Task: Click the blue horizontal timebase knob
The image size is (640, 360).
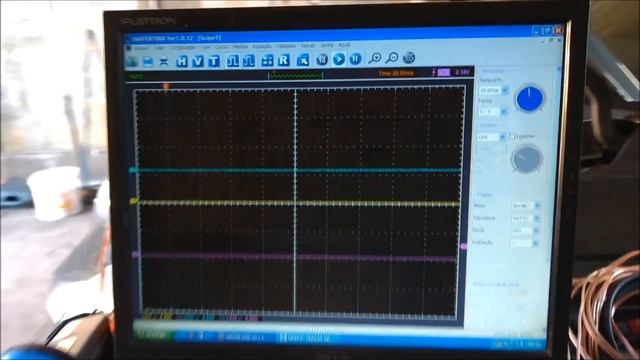Action: coord(529,98)
